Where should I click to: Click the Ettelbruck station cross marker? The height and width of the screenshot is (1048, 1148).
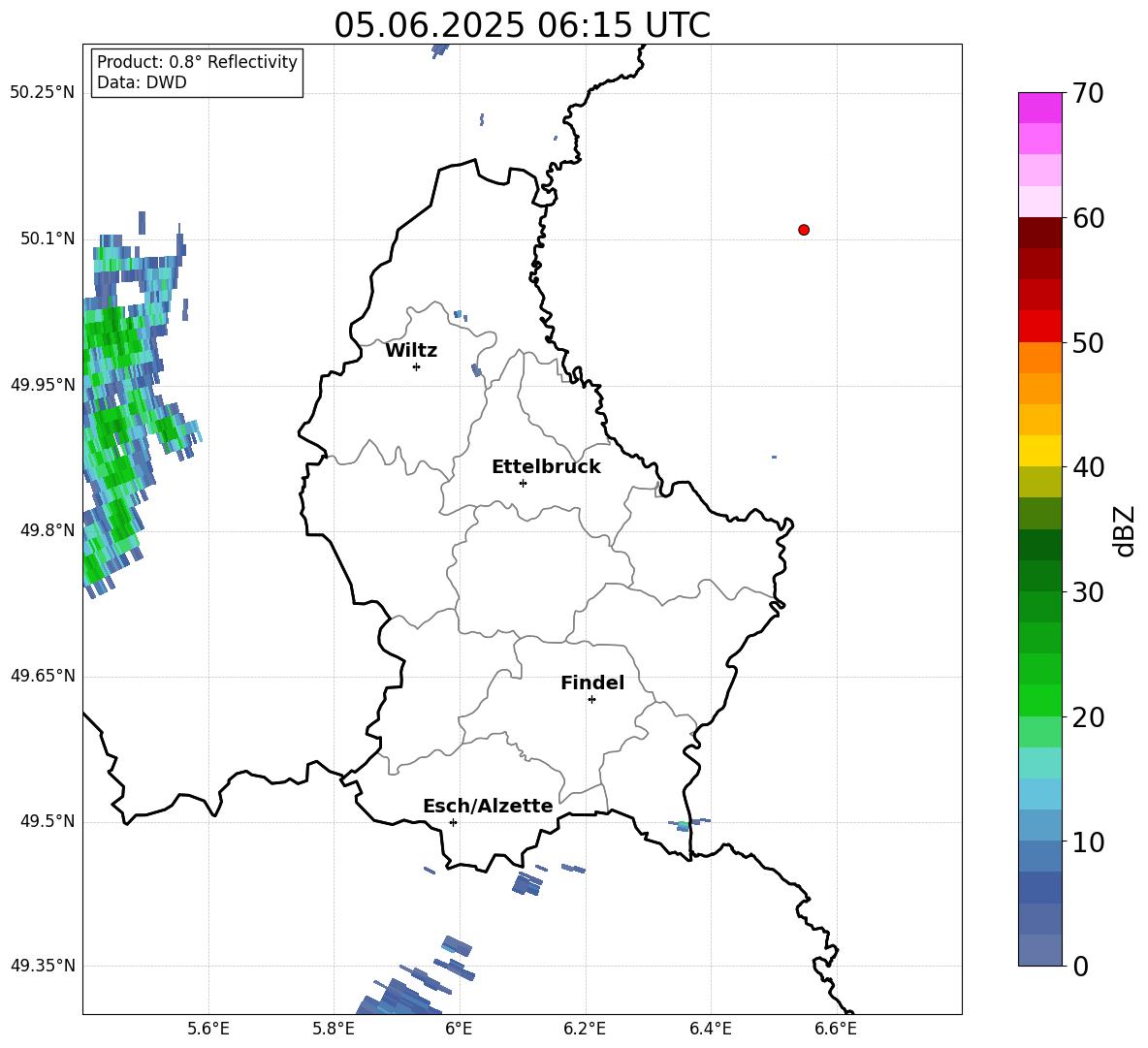(523, 483)
